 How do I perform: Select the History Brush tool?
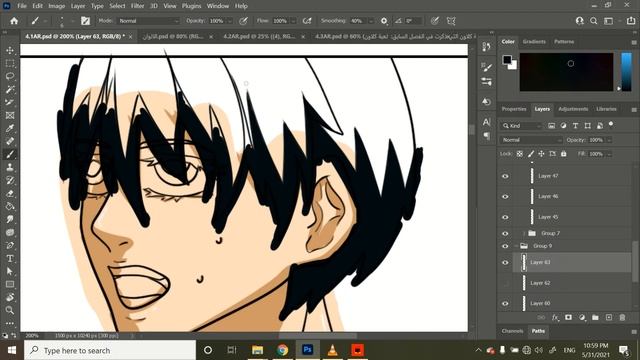(10, 180)
